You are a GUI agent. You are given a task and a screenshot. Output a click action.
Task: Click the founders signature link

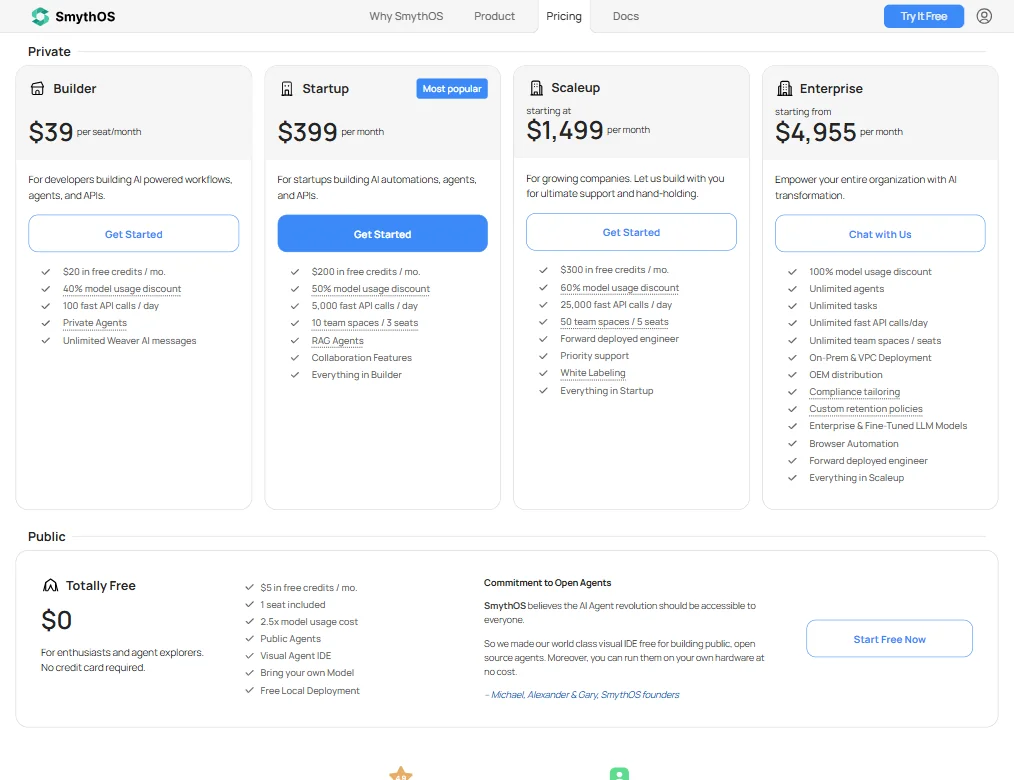pyautogui.click(x=585, y=695)
